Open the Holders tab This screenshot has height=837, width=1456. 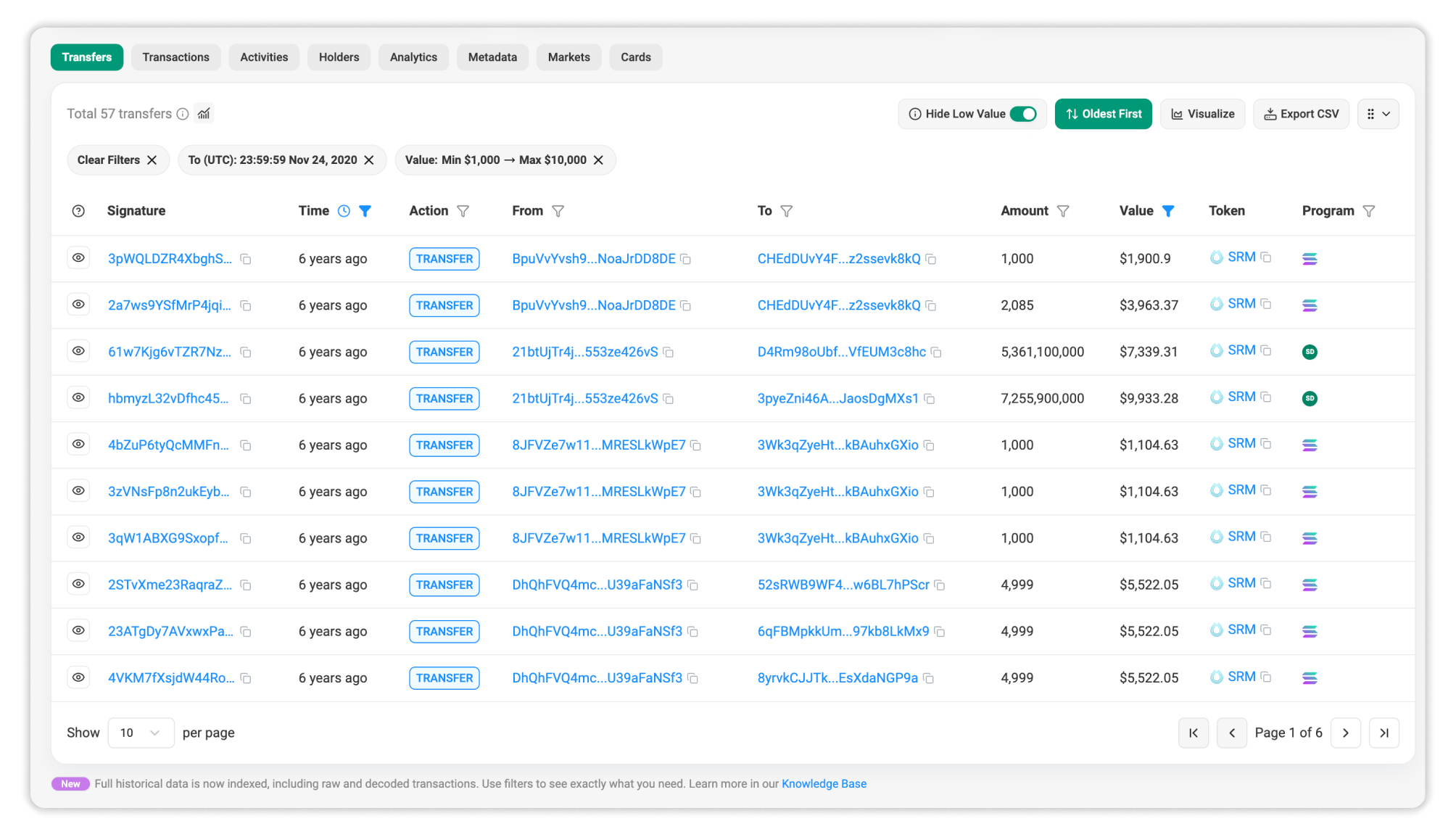(x=339, y=57)
